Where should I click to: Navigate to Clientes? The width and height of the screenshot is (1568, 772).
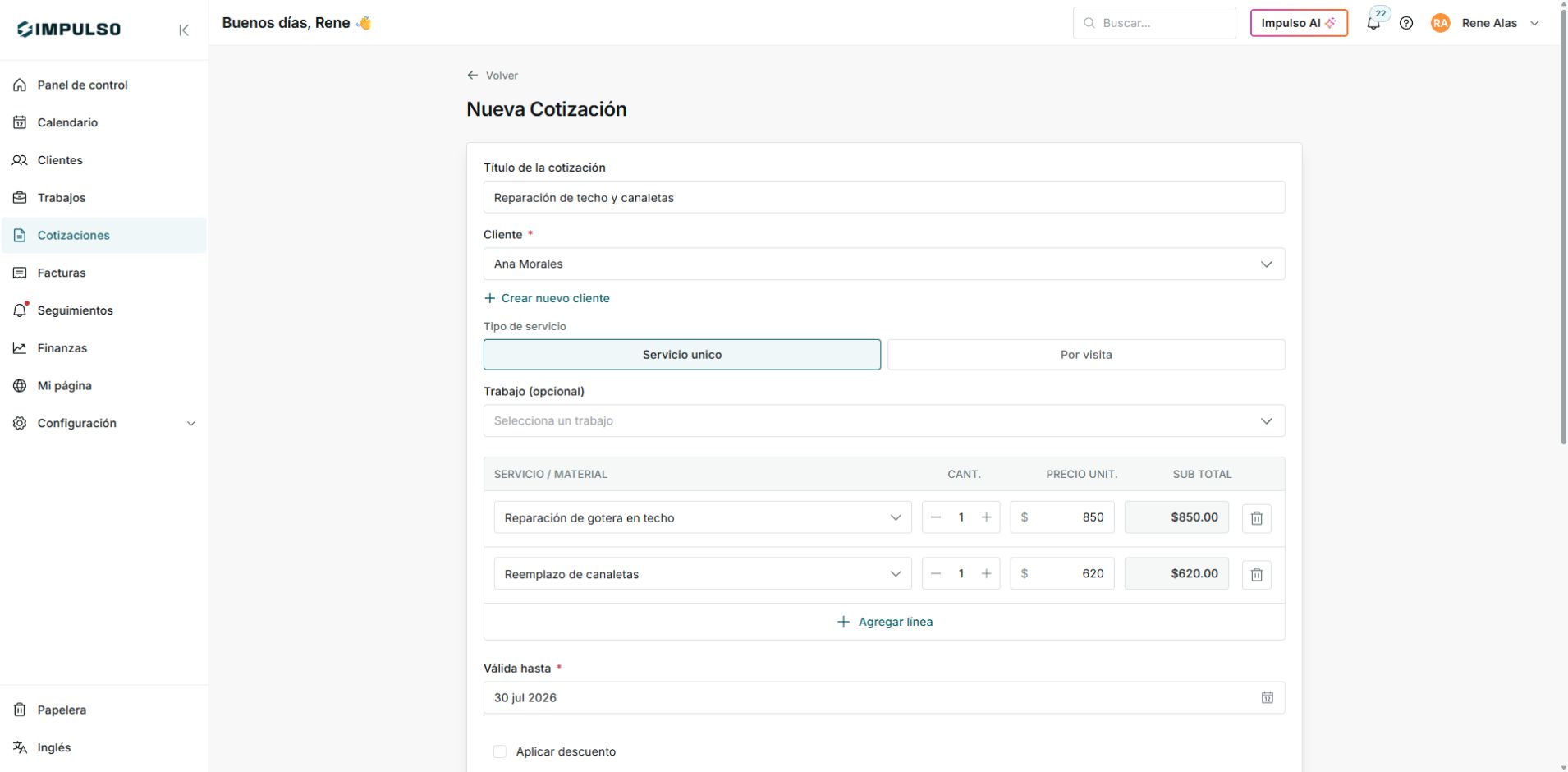pyautogui.click(x=104, y=160)
